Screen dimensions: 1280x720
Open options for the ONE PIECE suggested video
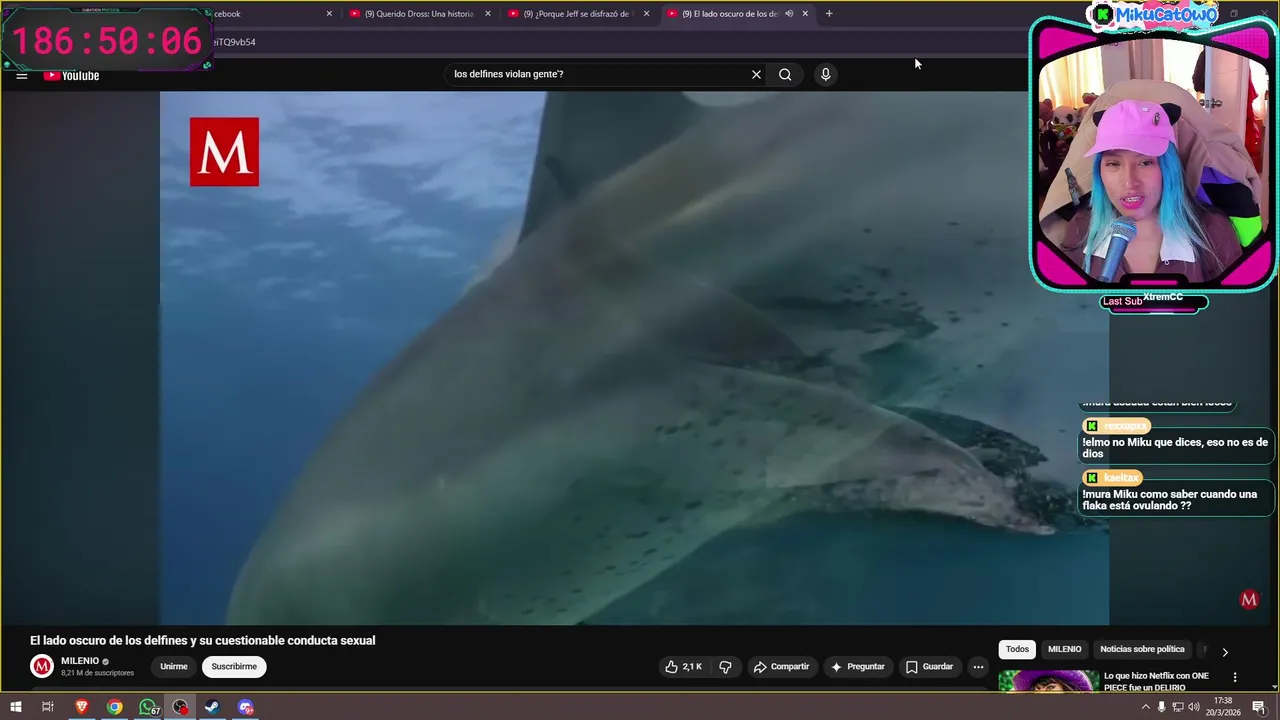click(x=1235, y=677)
